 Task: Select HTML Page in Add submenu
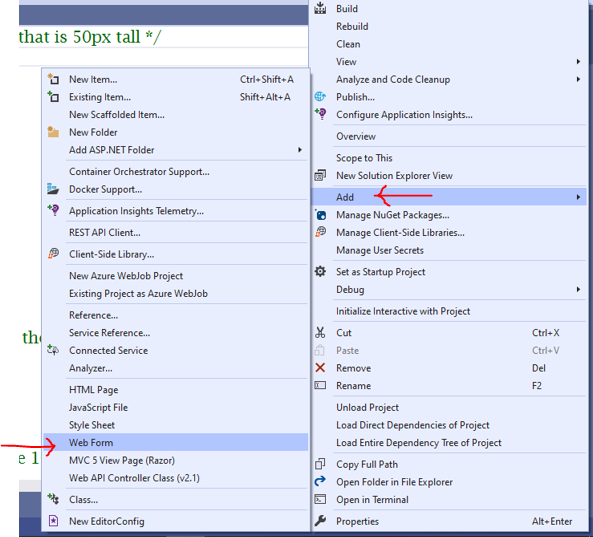[x=175, y=390]
